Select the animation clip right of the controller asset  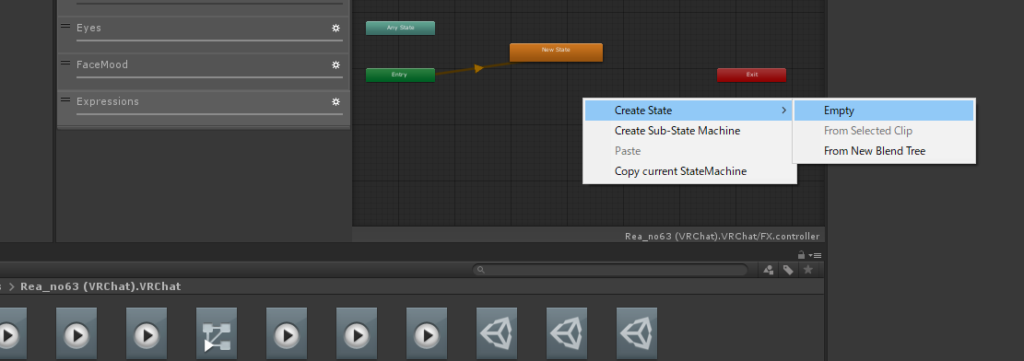click(286, 334)
